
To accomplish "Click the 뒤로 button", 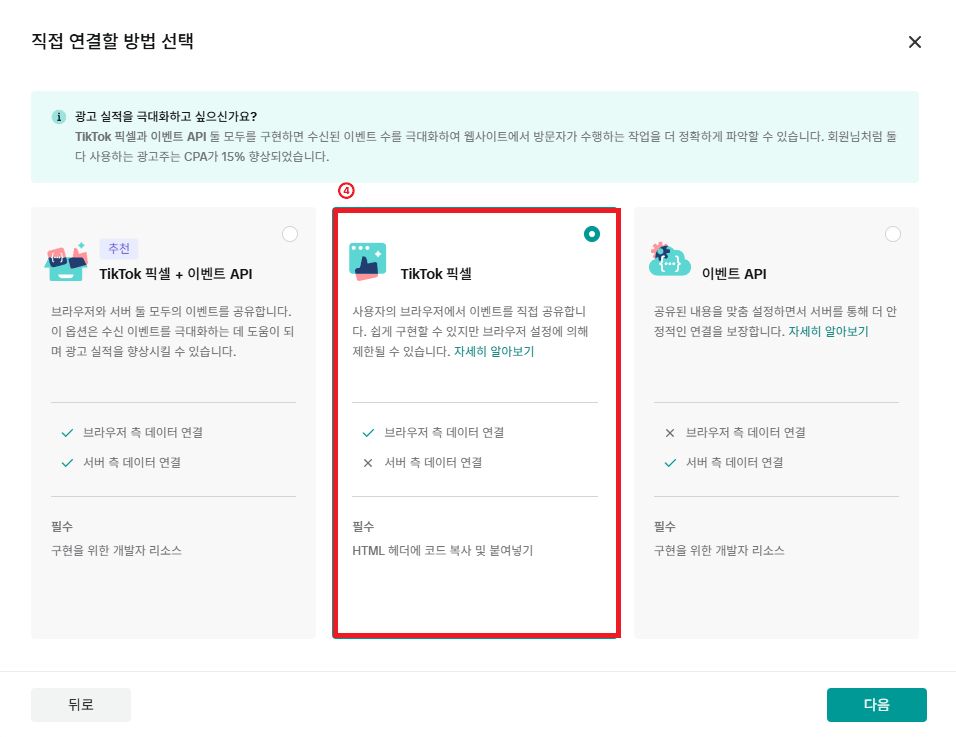I will click(x=80, y=705).
